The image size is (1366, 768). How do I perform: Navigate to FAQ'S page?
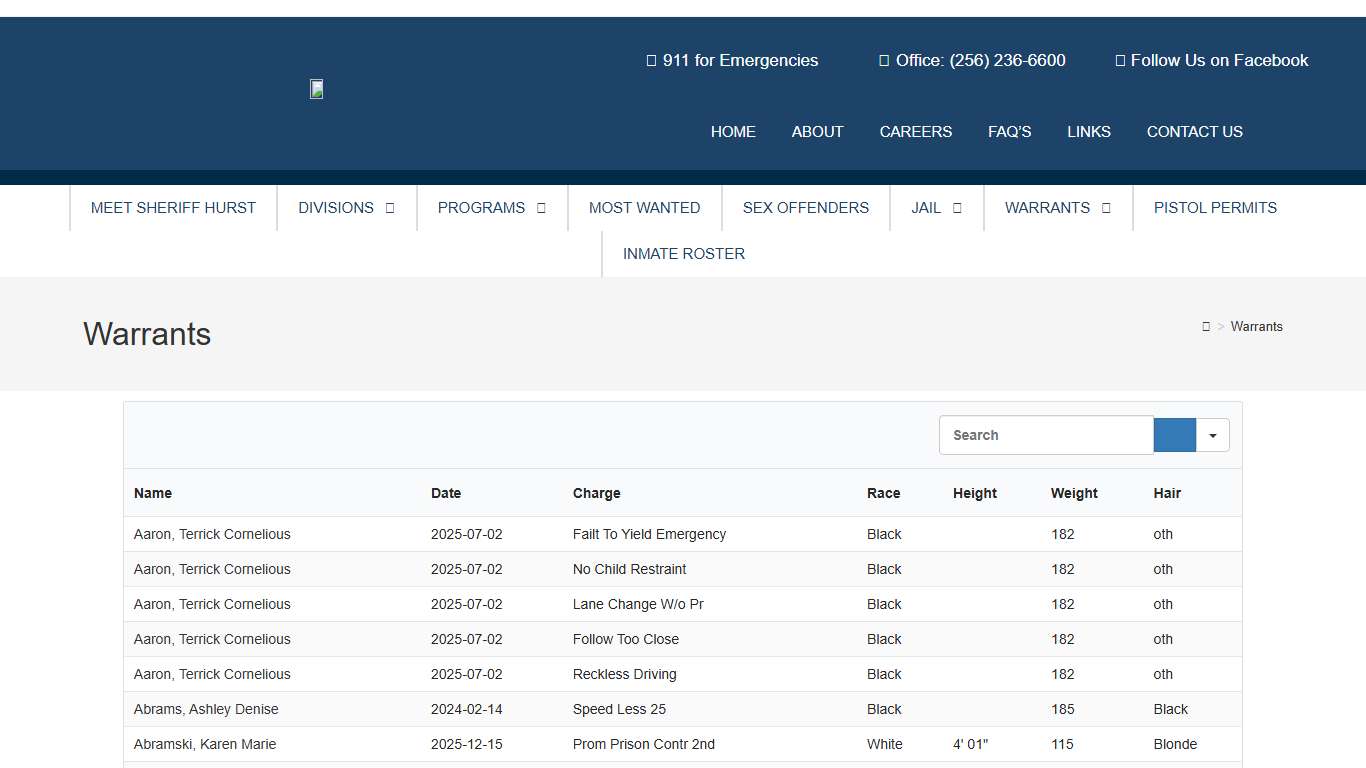pos(1009,132)
